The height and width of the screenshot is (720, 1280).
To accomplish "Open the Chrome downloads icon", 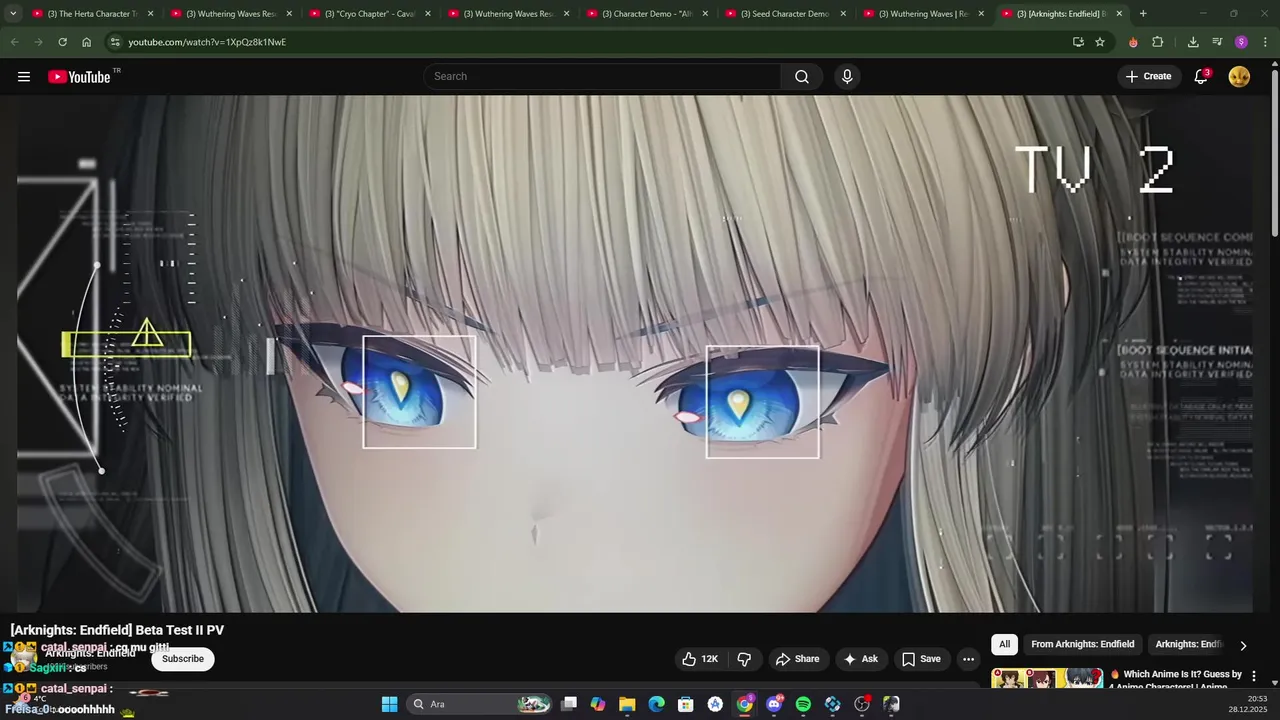I will 1193,42.
